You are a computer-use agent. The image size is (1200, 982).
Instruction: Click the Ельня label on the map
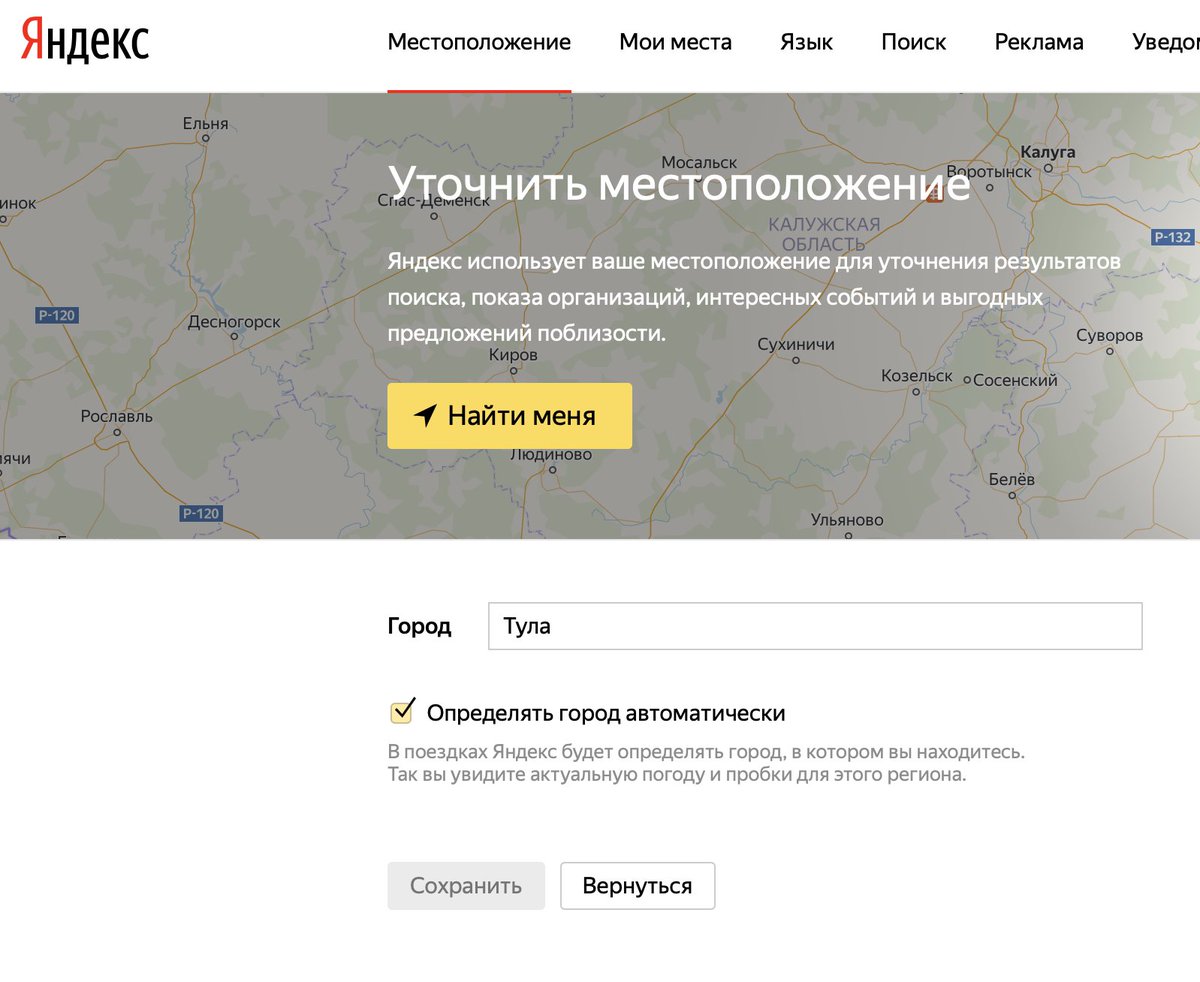(x=205, y=124)
